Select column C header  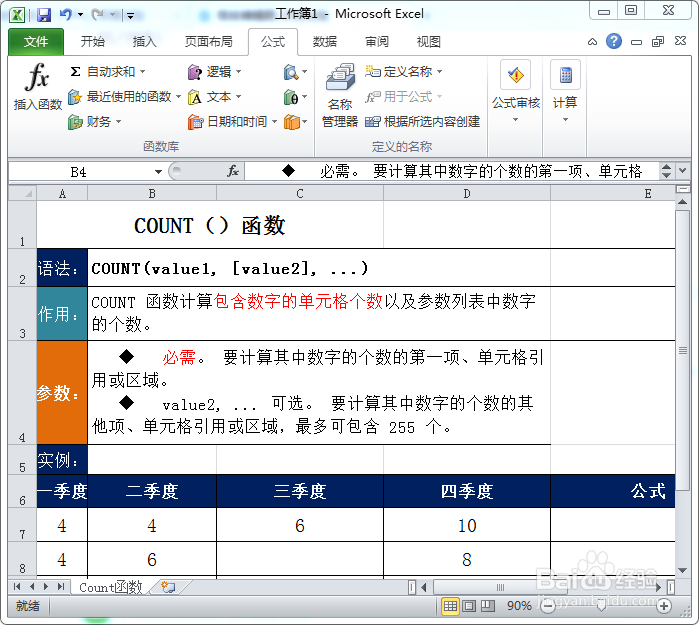coord(300,193)
